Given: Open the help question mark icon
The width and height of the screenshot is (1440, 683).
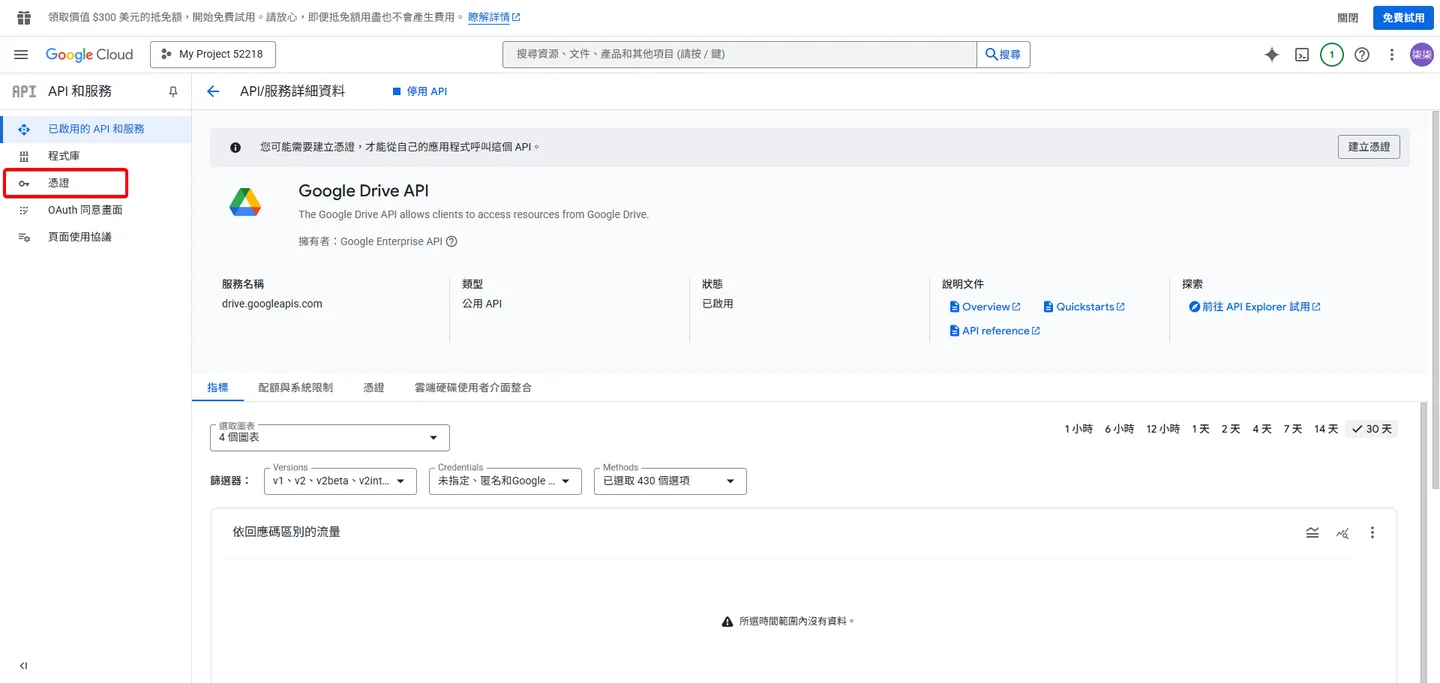Looking at the screenshot, I should [1362, 55].
